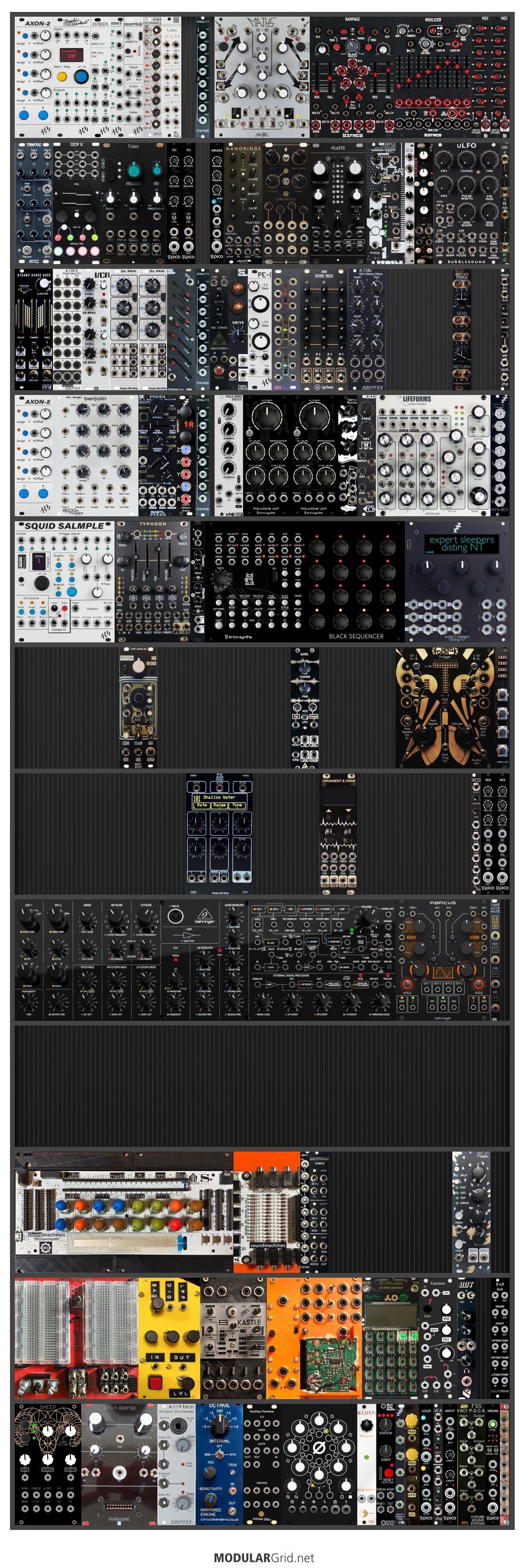Image resolution: width=529 pixels, height=1568 pixels.
Task: Select the Bubblesound uLFO module
Action: pos(466,203)
